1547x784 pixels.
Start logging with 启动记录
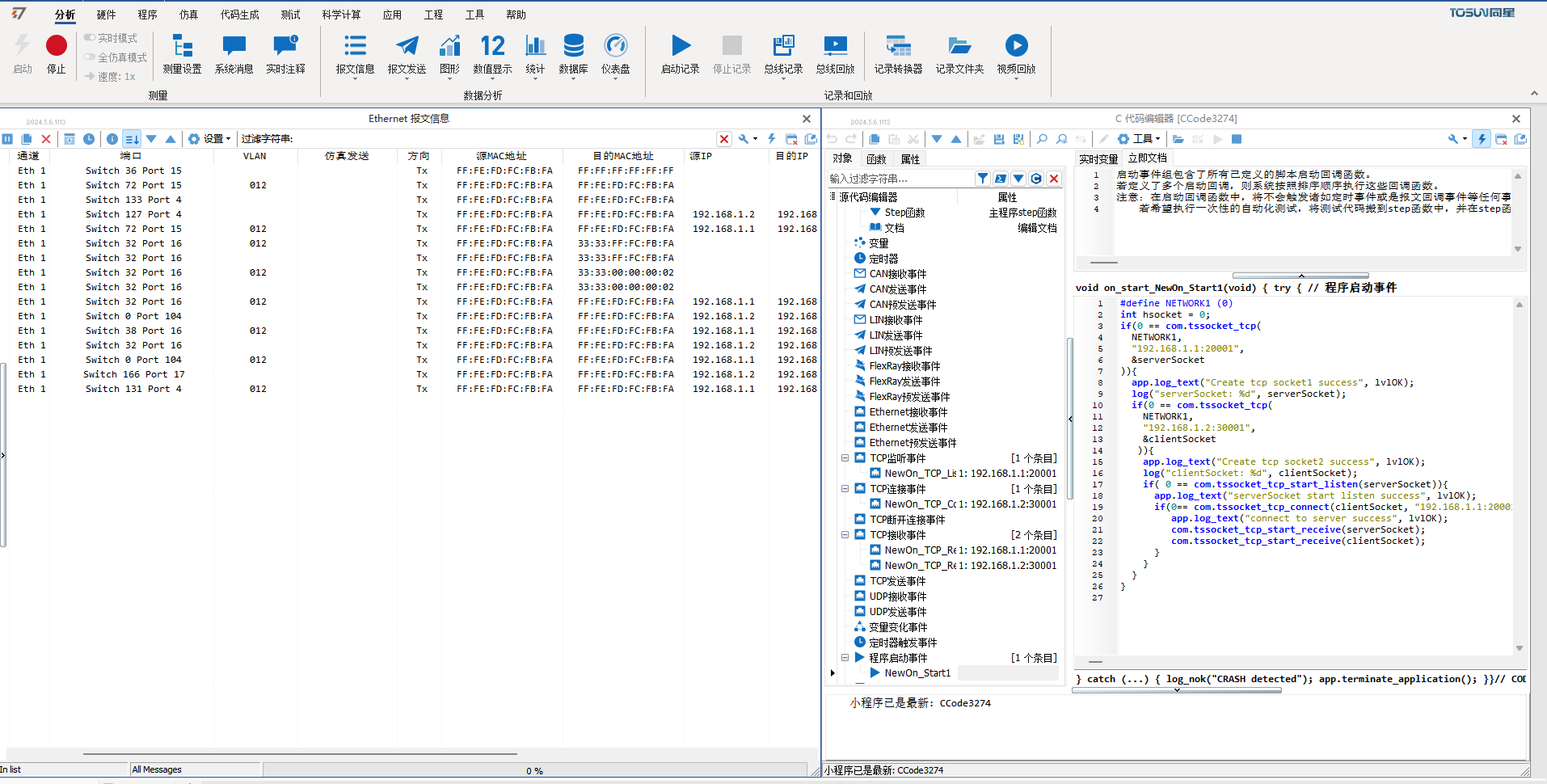[x=681, y=54]
